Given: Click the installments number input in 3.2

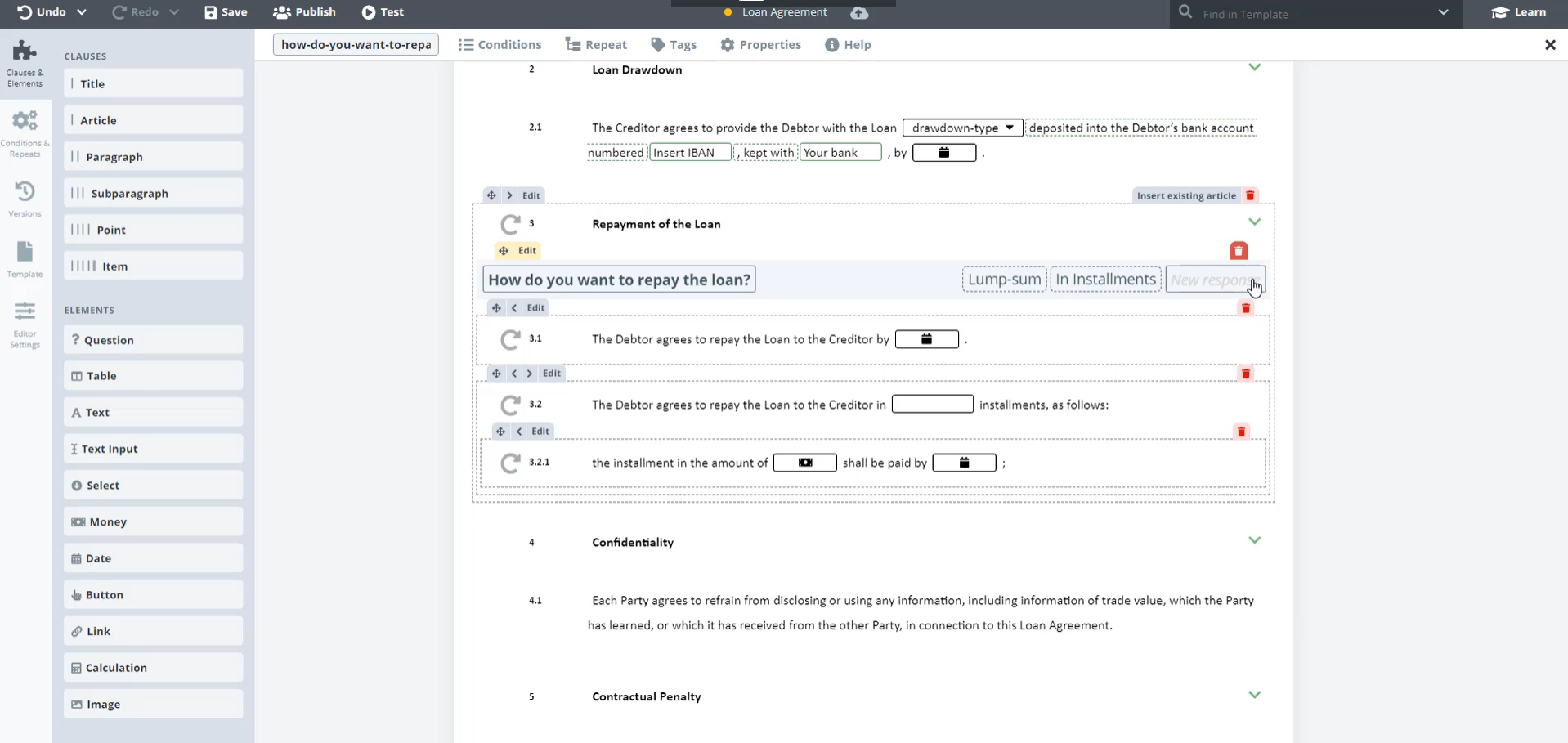Looking at the screenshot, I should click(x=932, y=405).
